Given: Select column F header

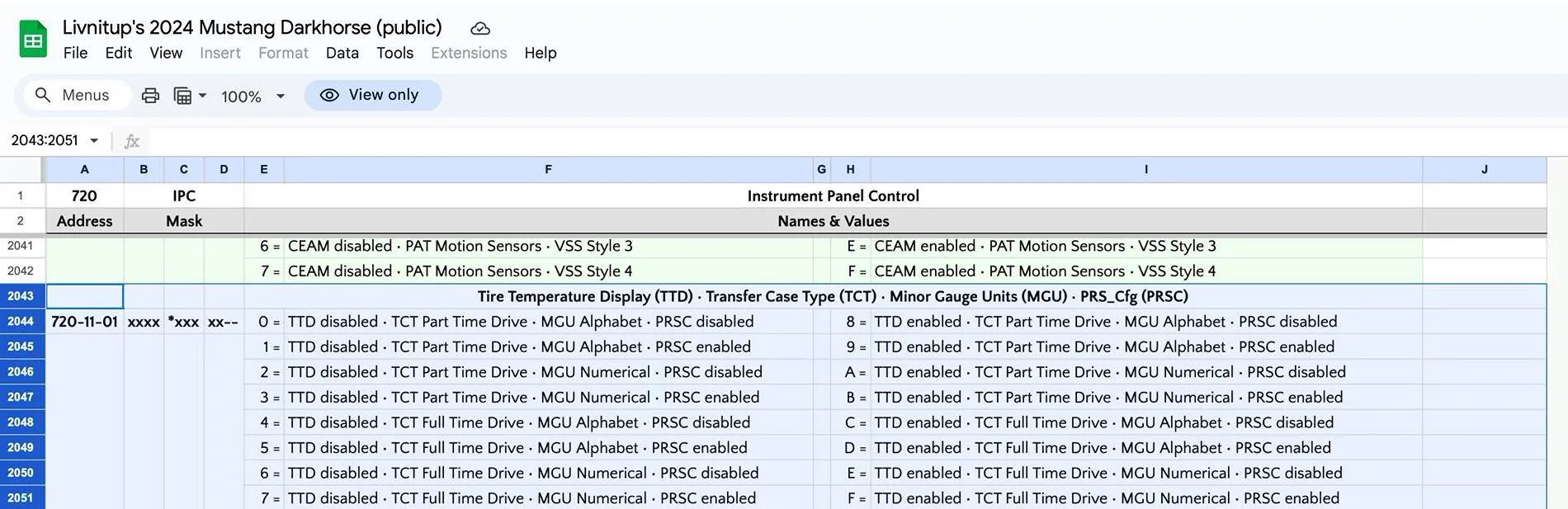Looking at the screenshot, I should click(549, 169).
